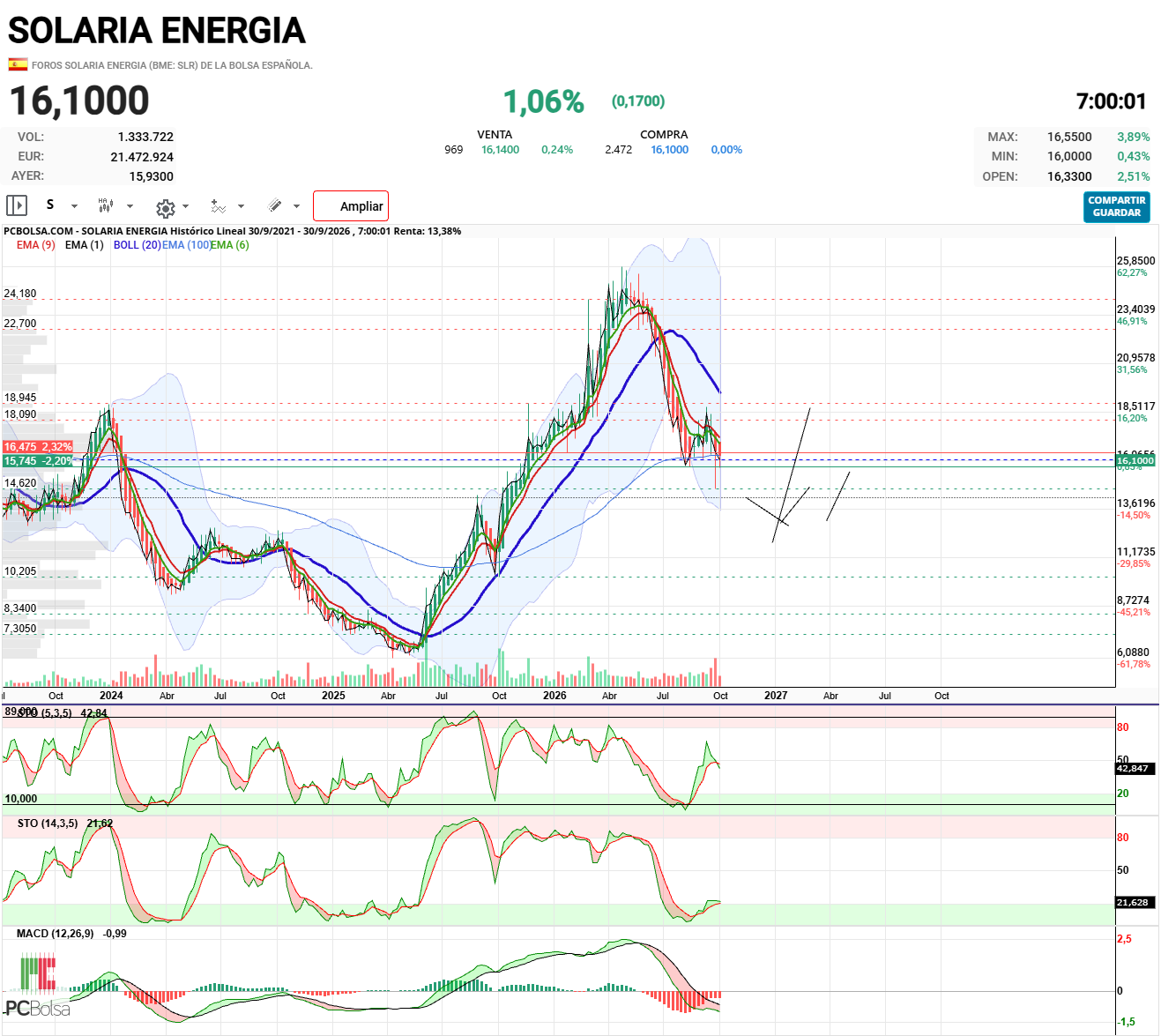Select the pencil drawing tool icon
The image size is (1161, 1036).
click(275, 205)
